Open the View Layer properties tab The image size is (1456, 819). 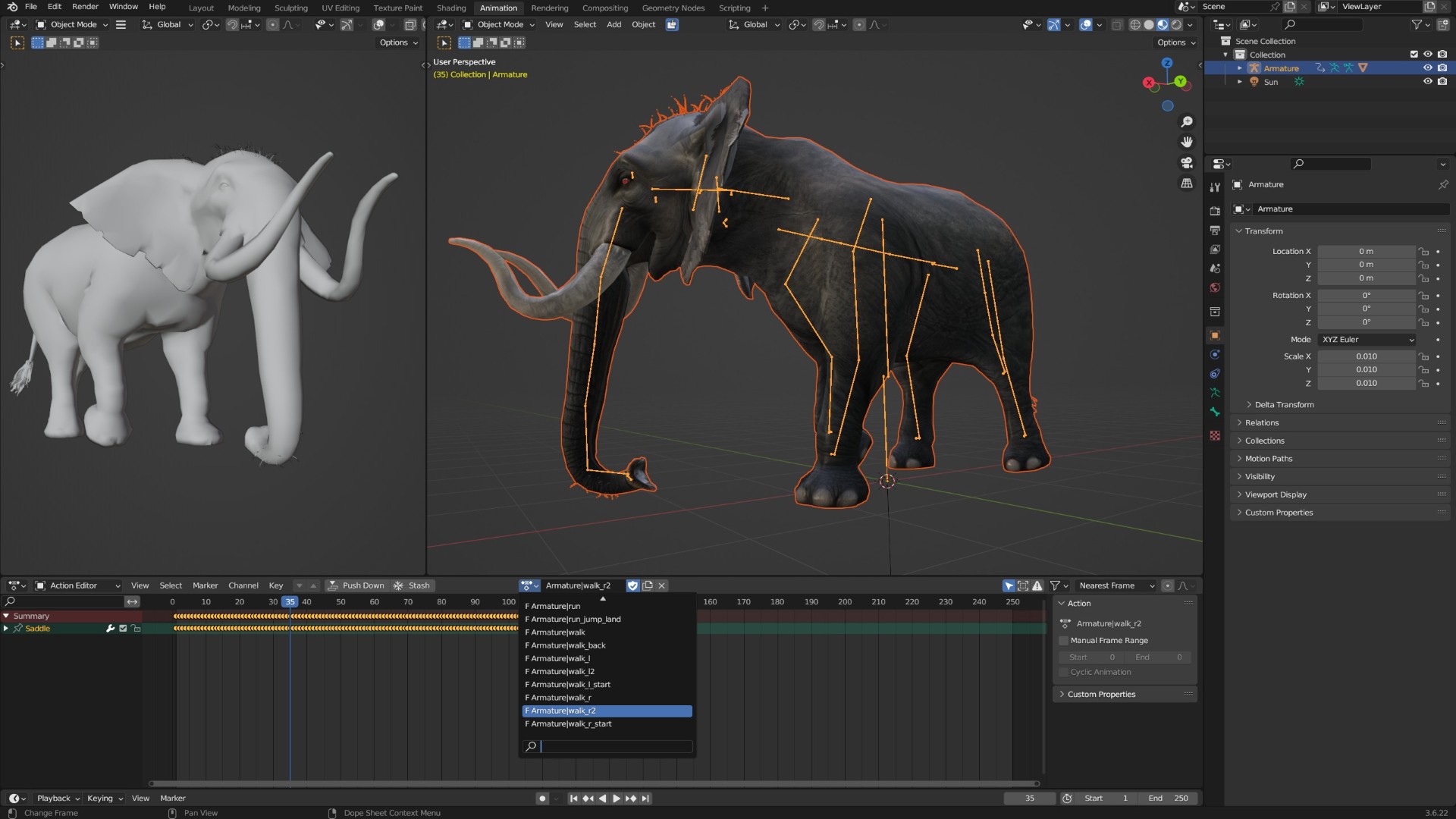point(1215,249)
